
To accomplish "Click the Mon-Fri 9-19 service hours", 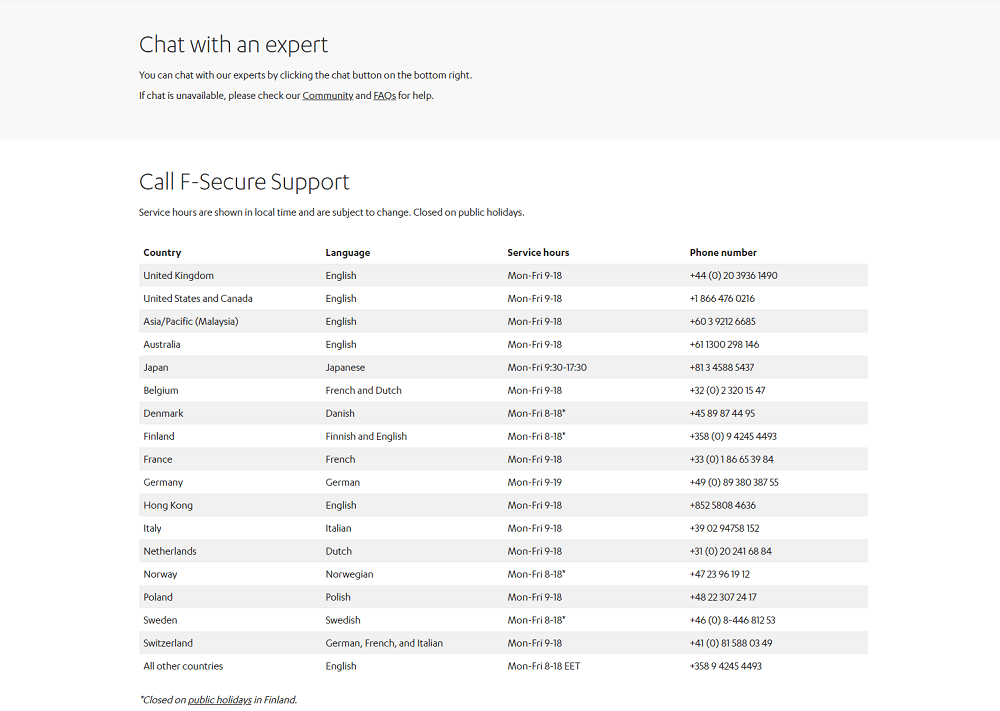I will point(534,482).
